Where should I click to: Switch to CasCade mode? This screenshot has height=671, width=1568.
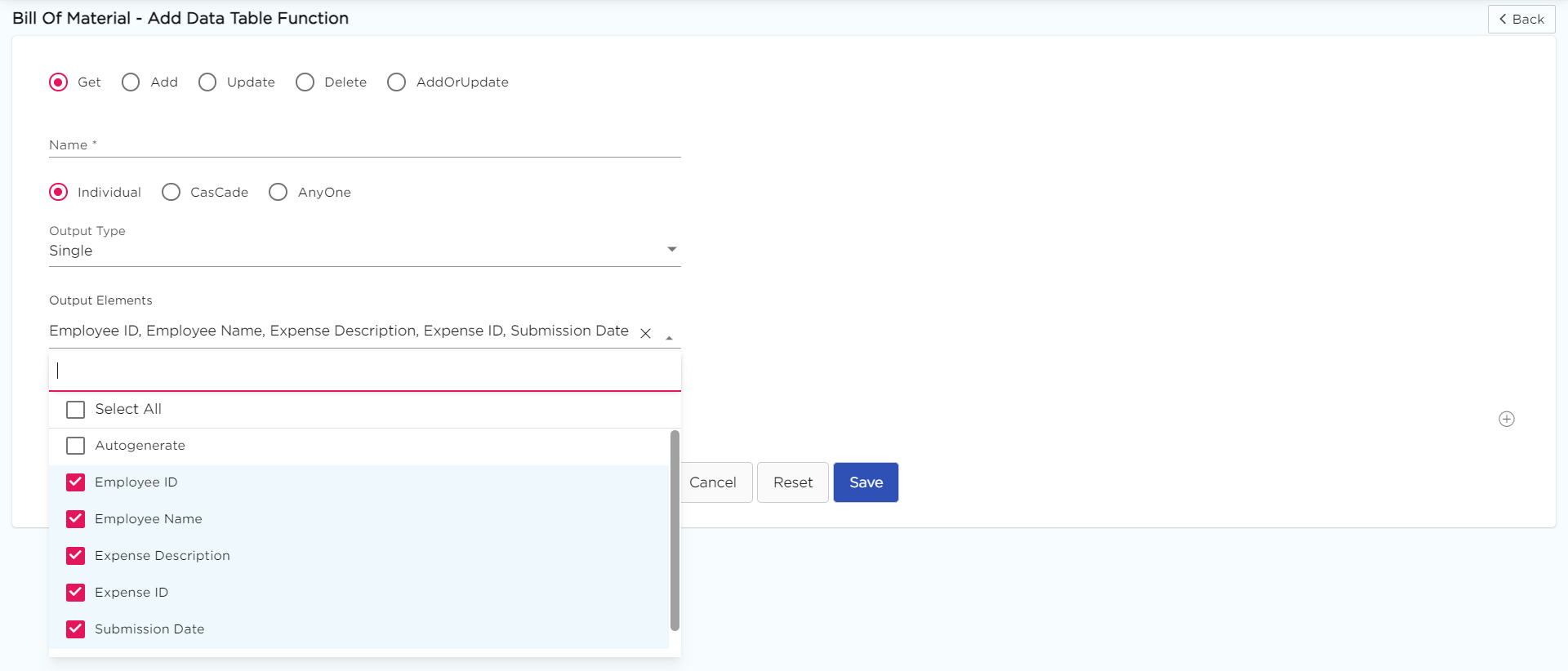[171, 193]
